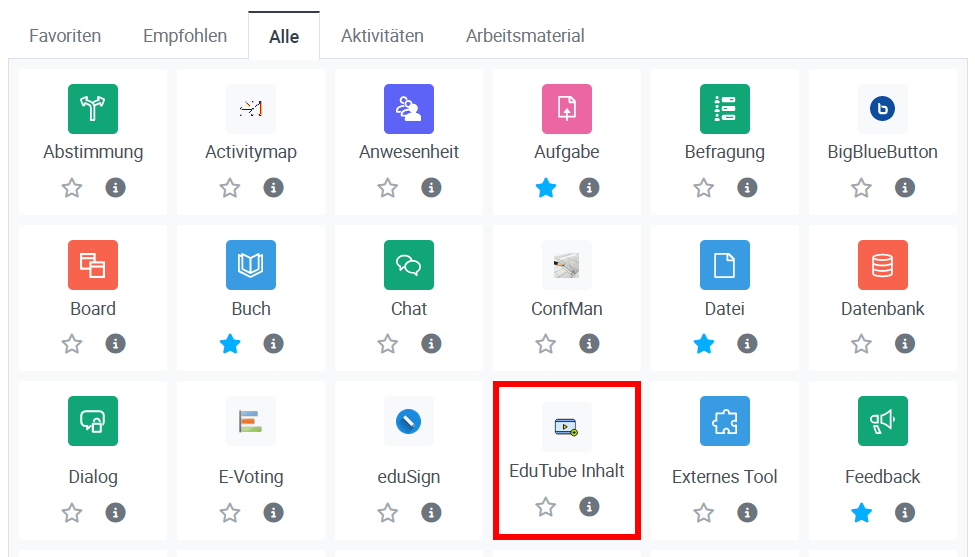This screenshot has height=557, width=975.
Task: Add Externes Tool to favorites
Action: (x=703, y=512)
